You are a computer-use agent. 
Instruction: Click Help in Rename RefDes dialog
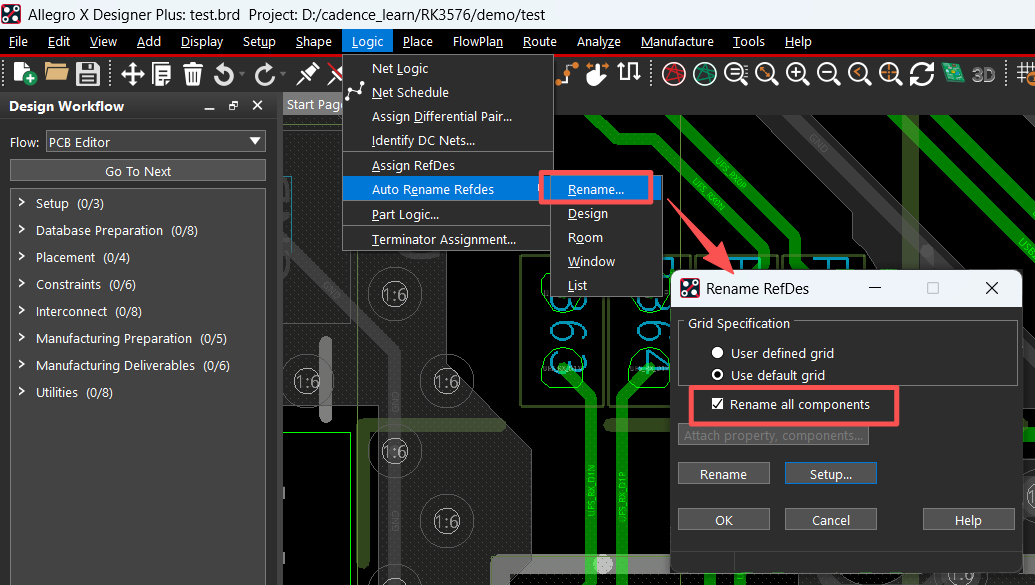click(x=968, y=520)
